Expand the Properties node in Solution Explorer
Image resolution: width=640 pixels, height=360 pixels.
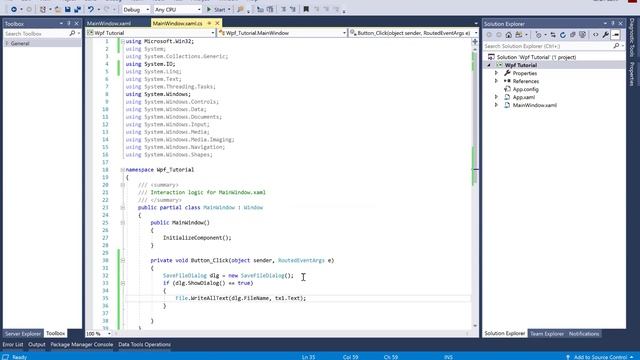click(496, 73)
